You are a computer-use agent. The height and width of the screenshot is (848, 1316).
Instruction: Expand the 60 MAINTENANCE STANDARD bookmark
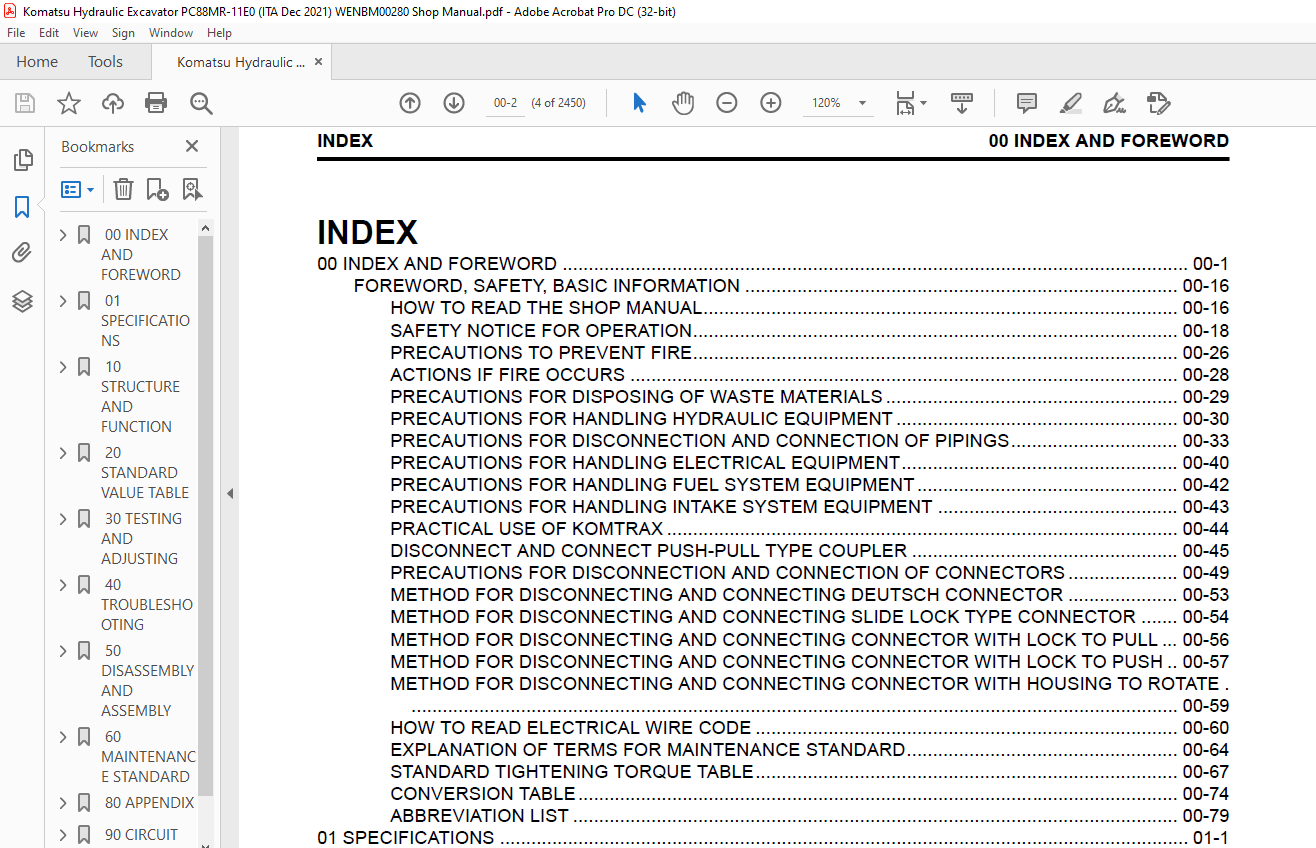[x=63, y=737]
